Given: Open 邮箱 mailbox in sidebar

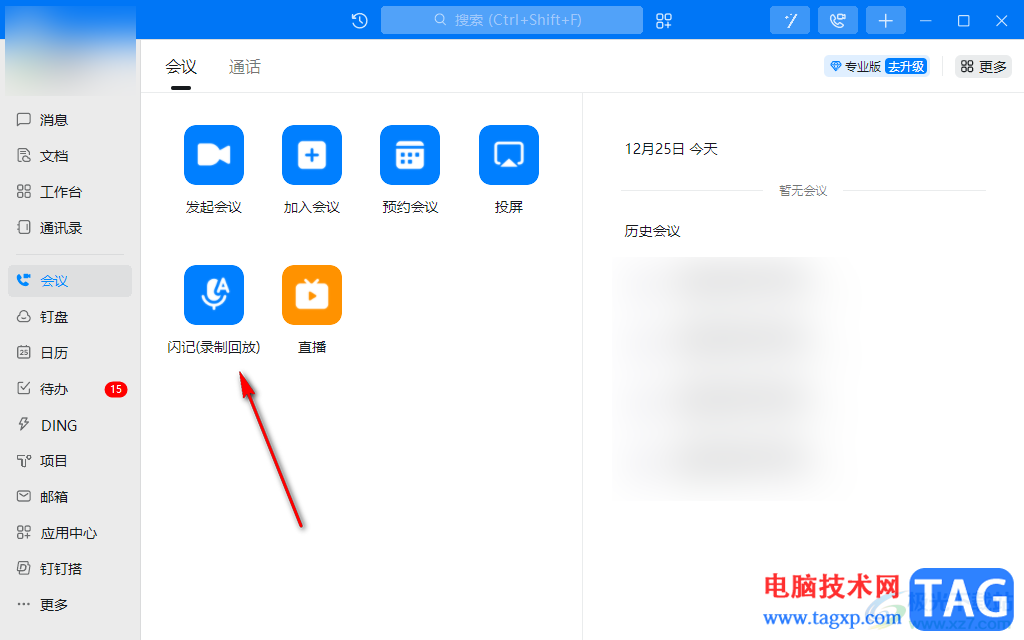Looking at the screenshot, I should click(70, 497).
